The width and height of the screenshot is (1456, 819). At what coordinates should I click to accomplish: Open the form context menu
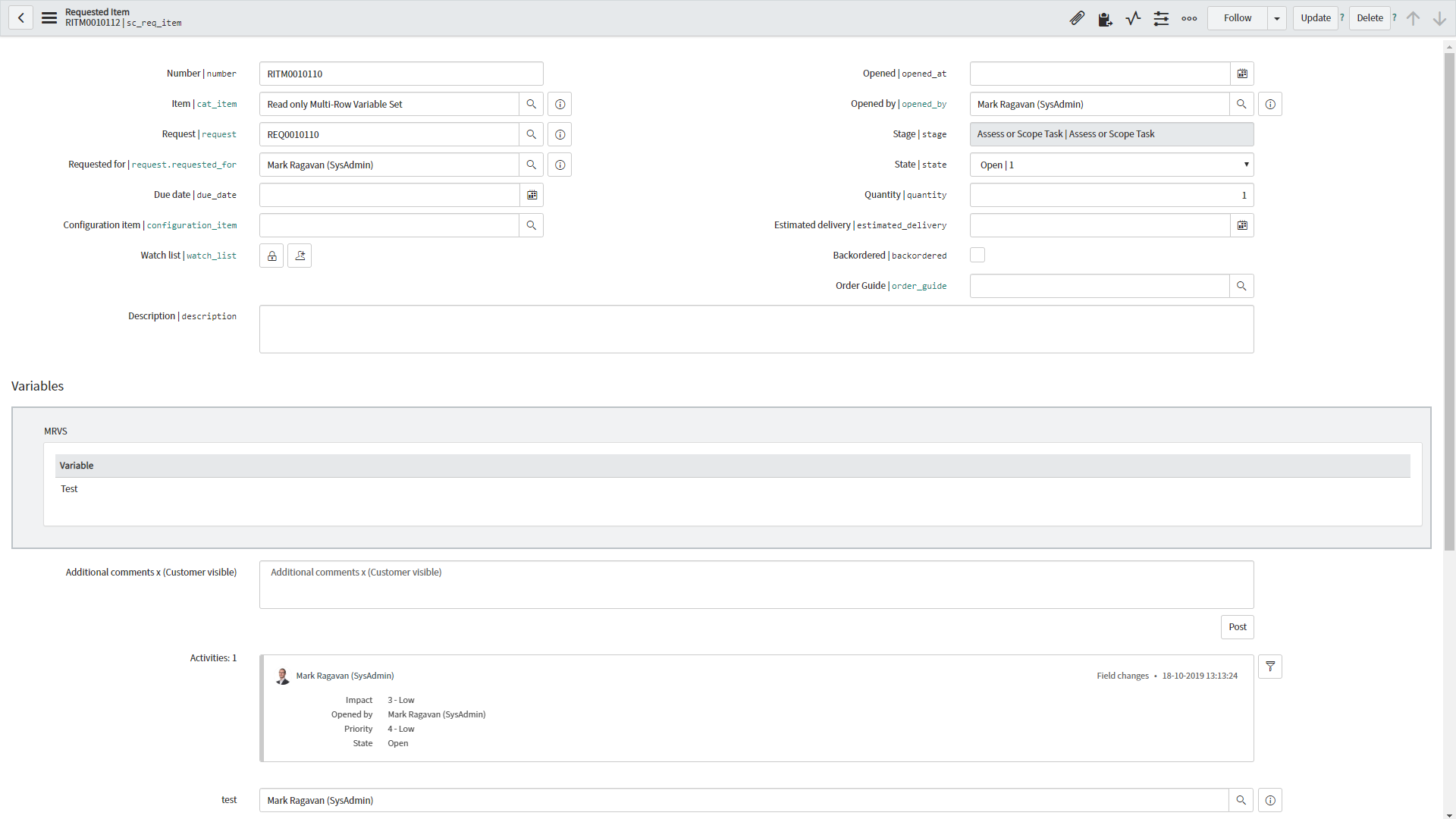coord(49,17)
